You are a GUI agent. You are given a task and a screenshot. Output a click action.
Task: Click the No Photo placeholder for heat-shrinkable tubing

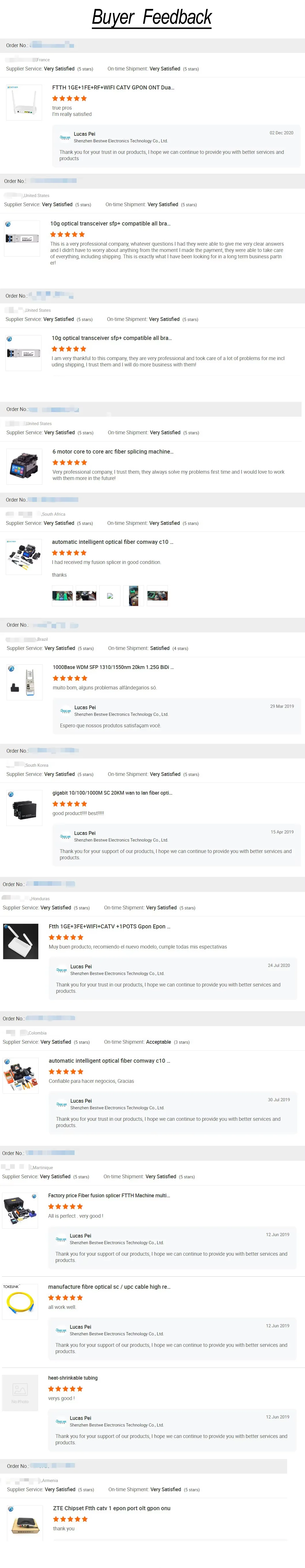click(x=20, y=1391)
